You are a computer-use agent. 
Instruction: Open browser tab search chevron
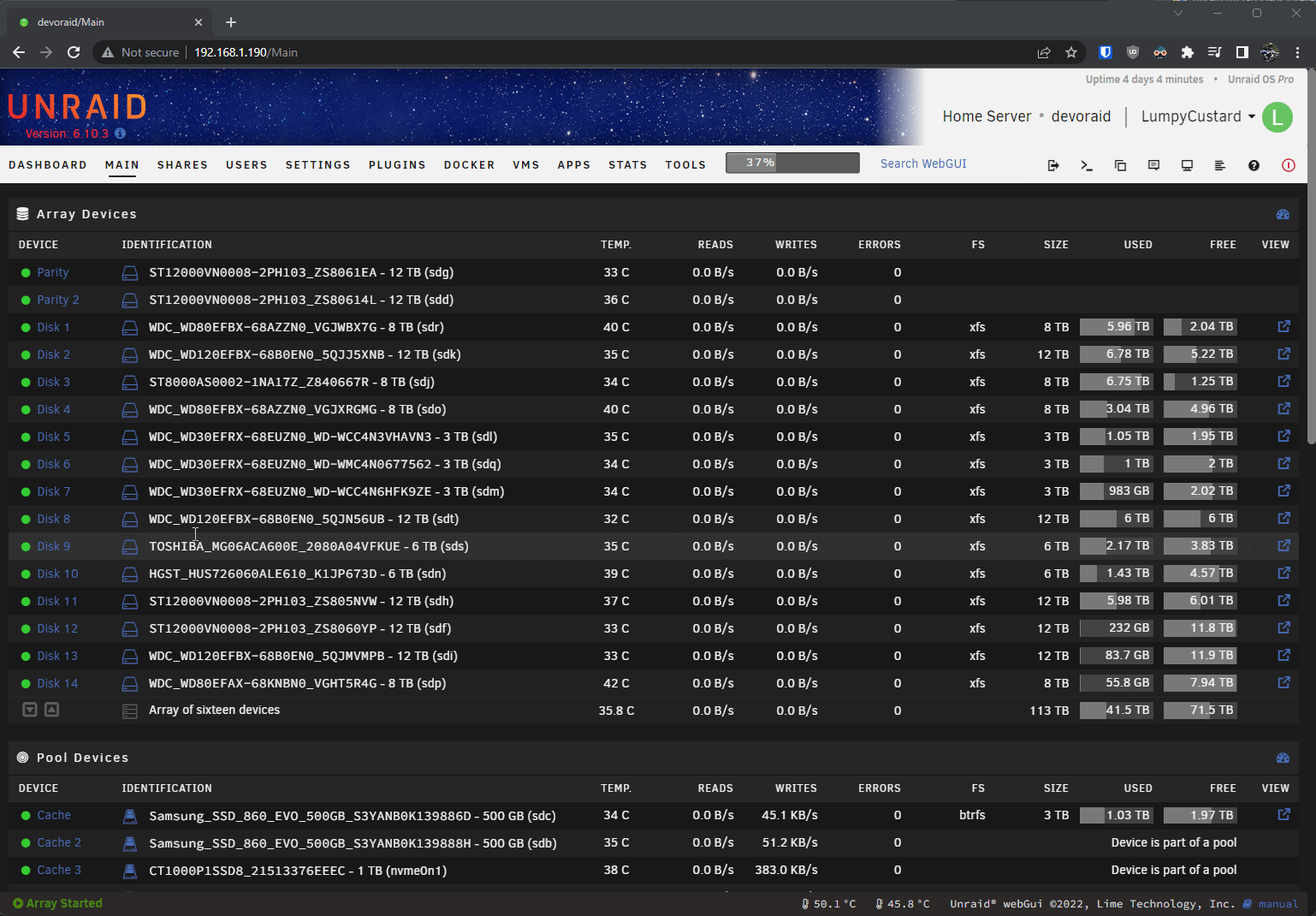click(1178, 13)
